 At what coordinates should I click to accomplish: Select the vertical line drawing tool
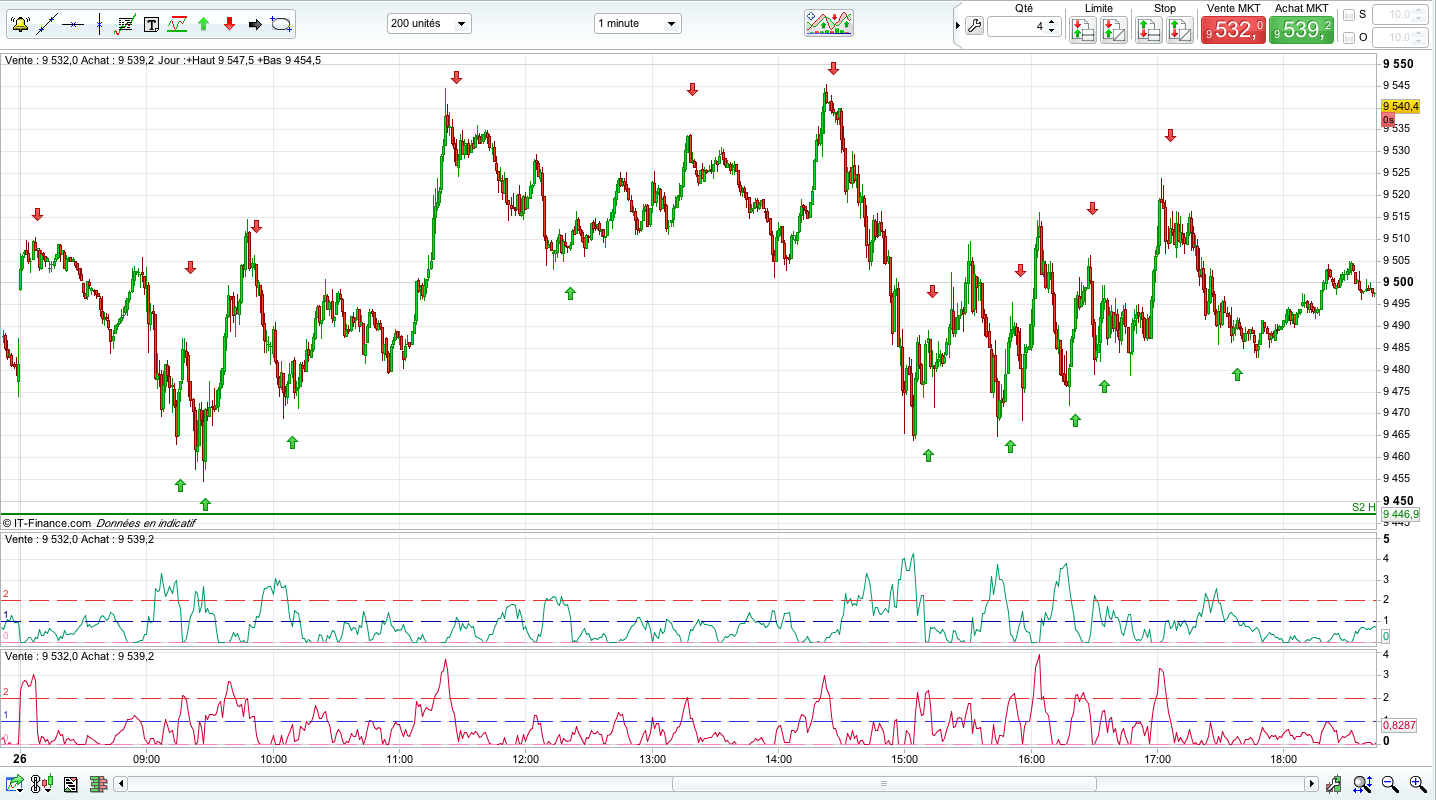click(x=99, y=23)
